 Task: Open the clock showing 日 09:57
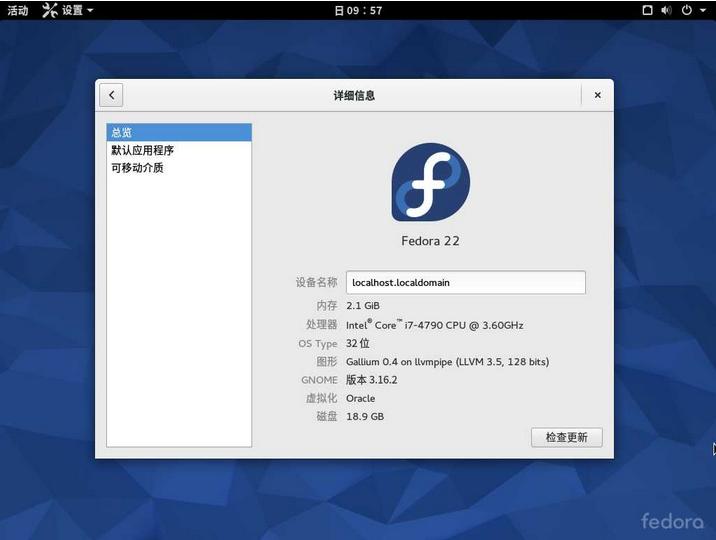pyautogui.click(x=358, y=10)
